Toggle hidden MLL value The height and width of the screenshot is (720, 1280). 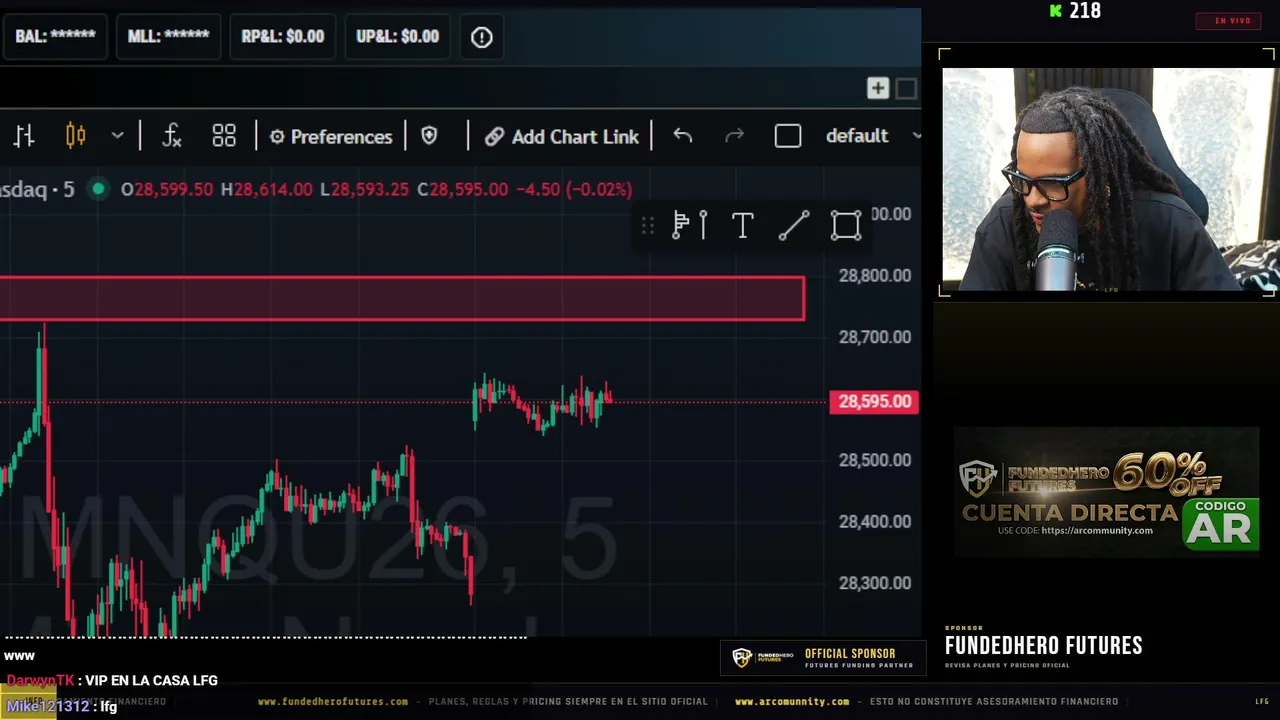click(168, 37)
